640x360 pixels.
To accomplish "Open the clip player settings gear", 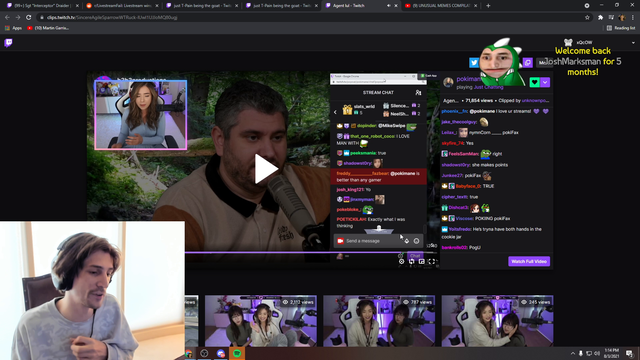I will [x=401, y=262].
